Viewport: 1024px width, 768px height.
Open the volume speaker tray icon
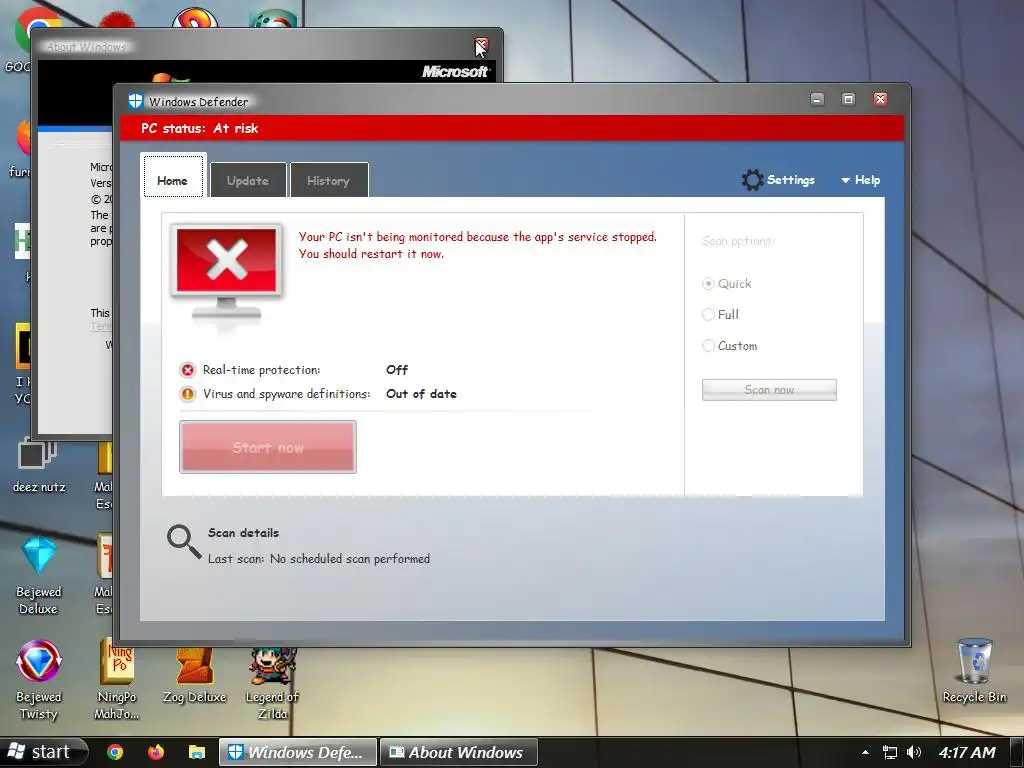[914, 752]
